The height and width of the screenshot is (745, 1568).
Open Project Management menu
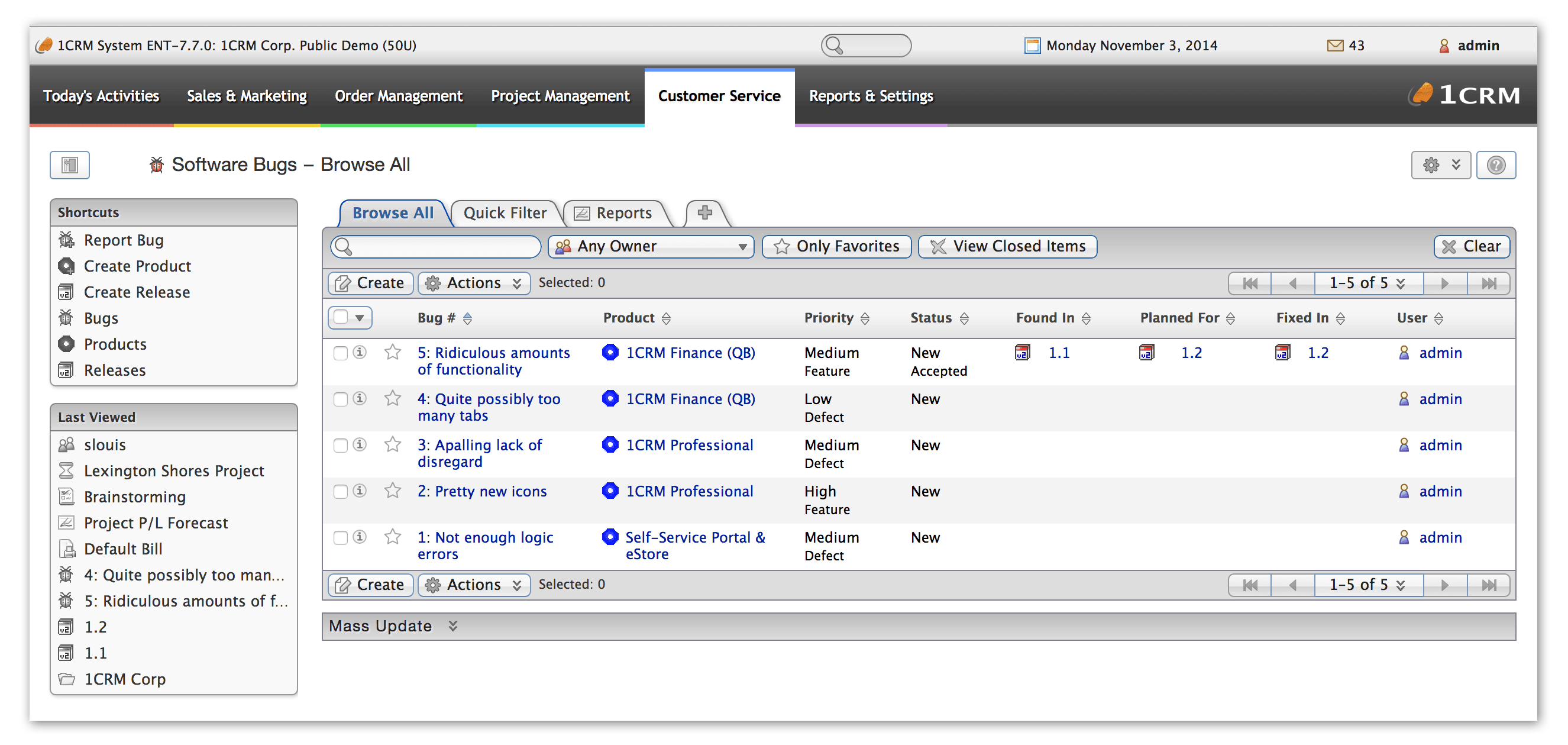560,96
